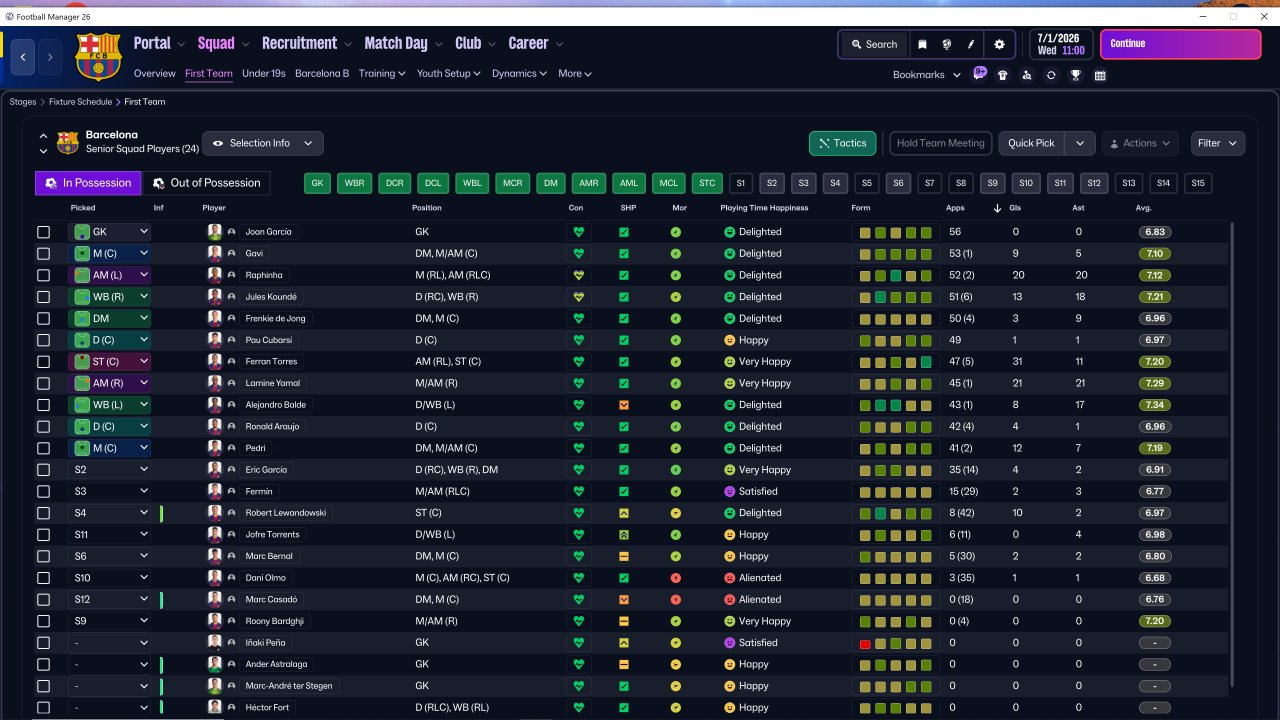Click Marc Casadó's red morale icon
The height and width of the screenshot is (720, 1280).
676,600
